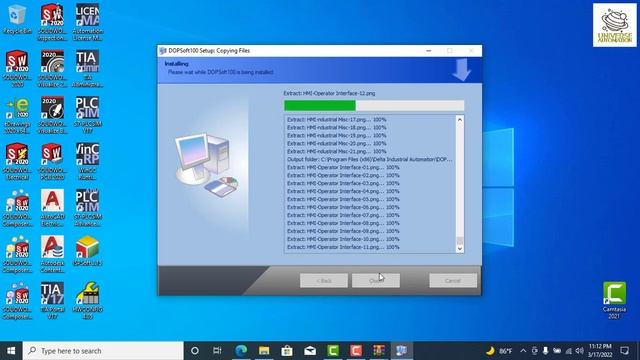Select the Output folder log row
This screenshot has height=360, width=640.
(370, 159)
